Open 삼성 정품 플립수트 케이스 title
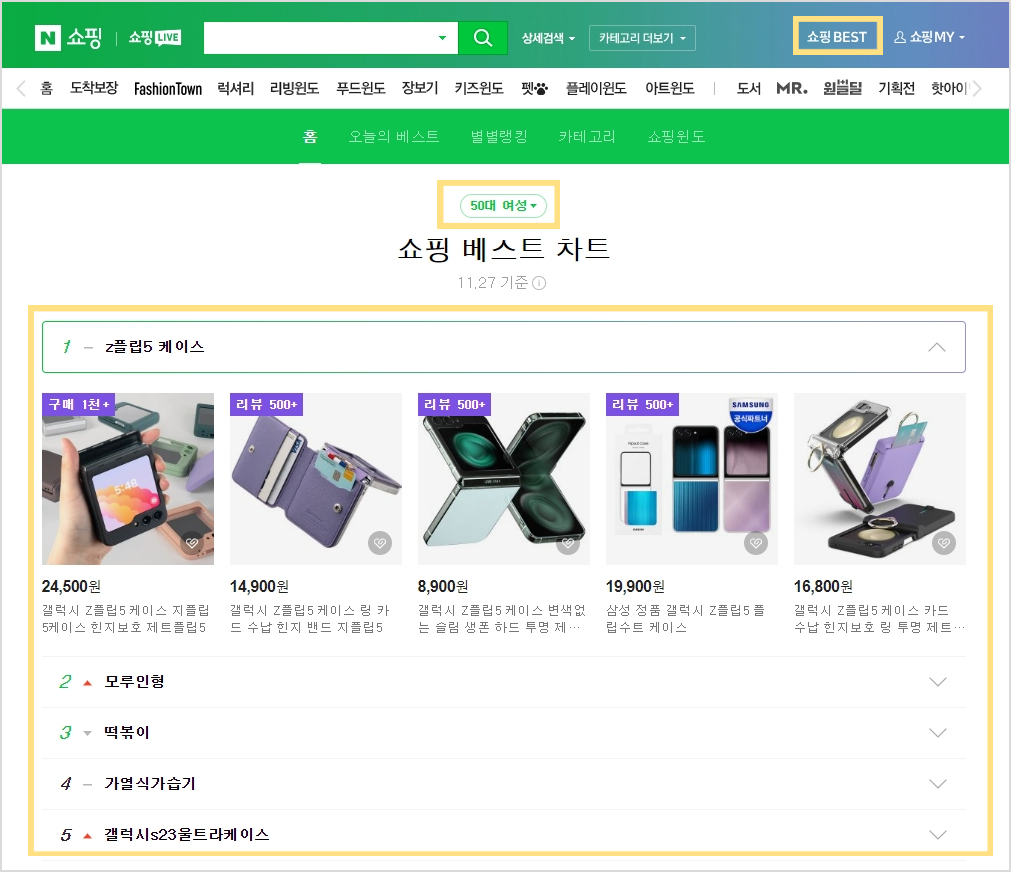This screenshot has height=872, width=1011. coord(685,619)
